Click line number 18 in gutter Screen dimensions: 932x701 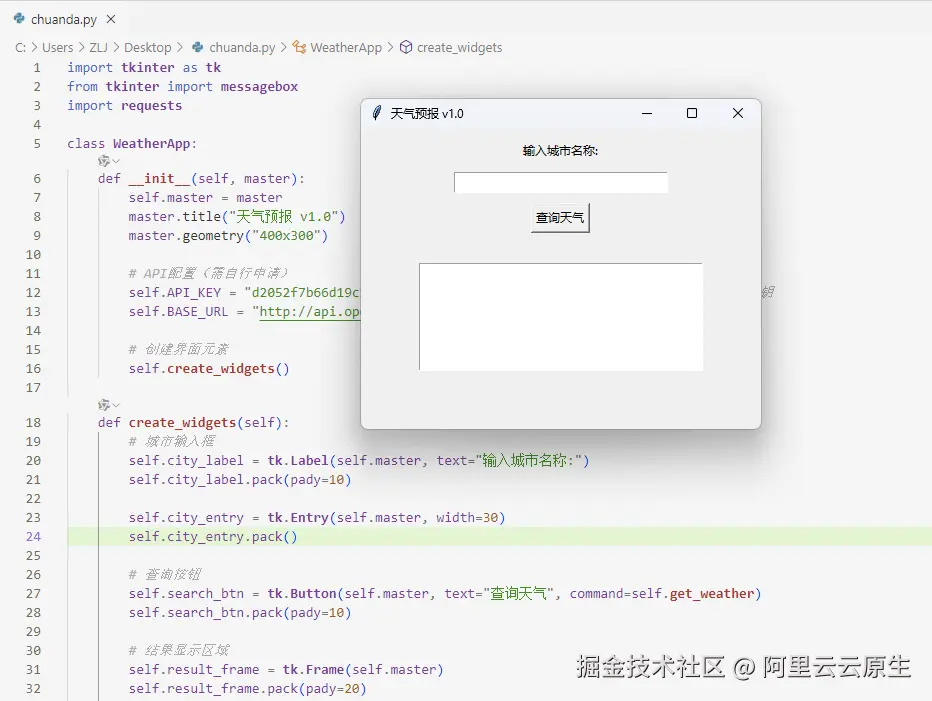(33, 423)
